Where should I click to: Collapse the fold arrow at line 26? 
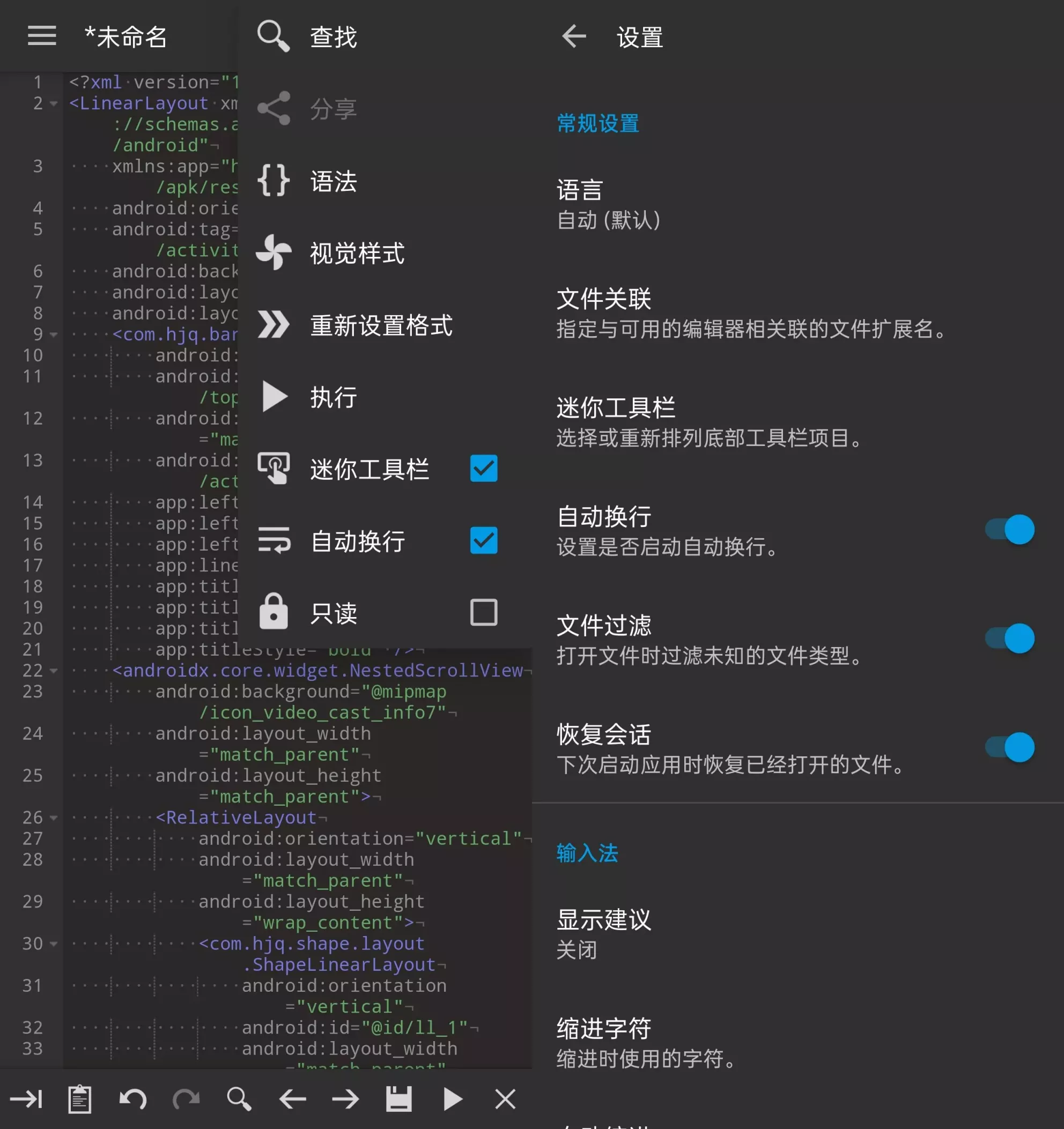[x=54, y=818]
